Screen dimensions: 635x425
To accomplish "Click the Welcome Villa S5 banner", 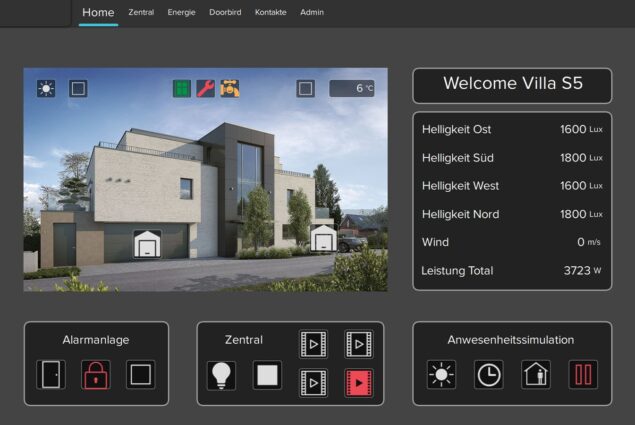I will click(512, 85).
